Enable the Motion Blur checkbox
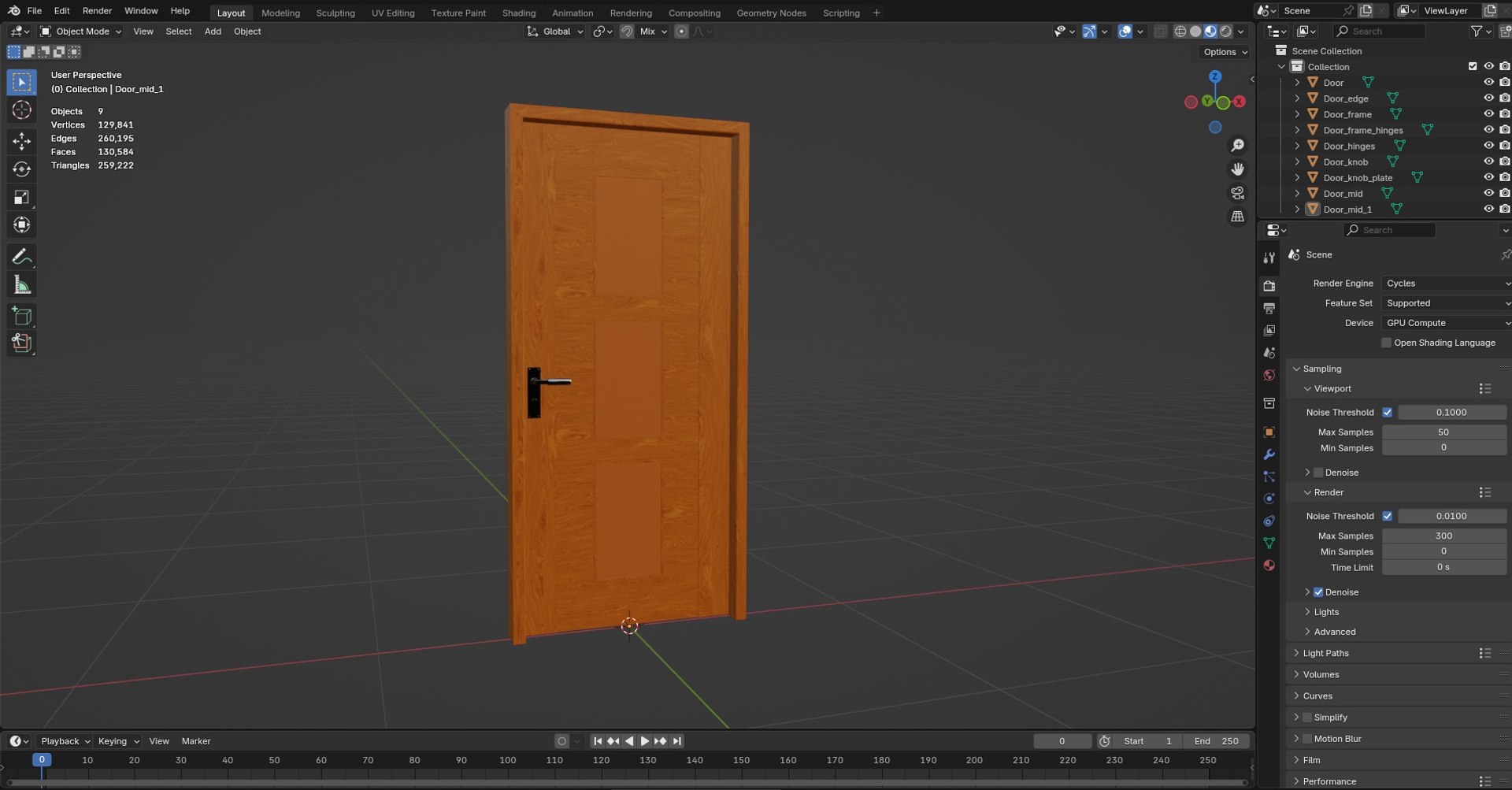Image resolution: width=1512 pixels, height=790 pixels. 1307,739
